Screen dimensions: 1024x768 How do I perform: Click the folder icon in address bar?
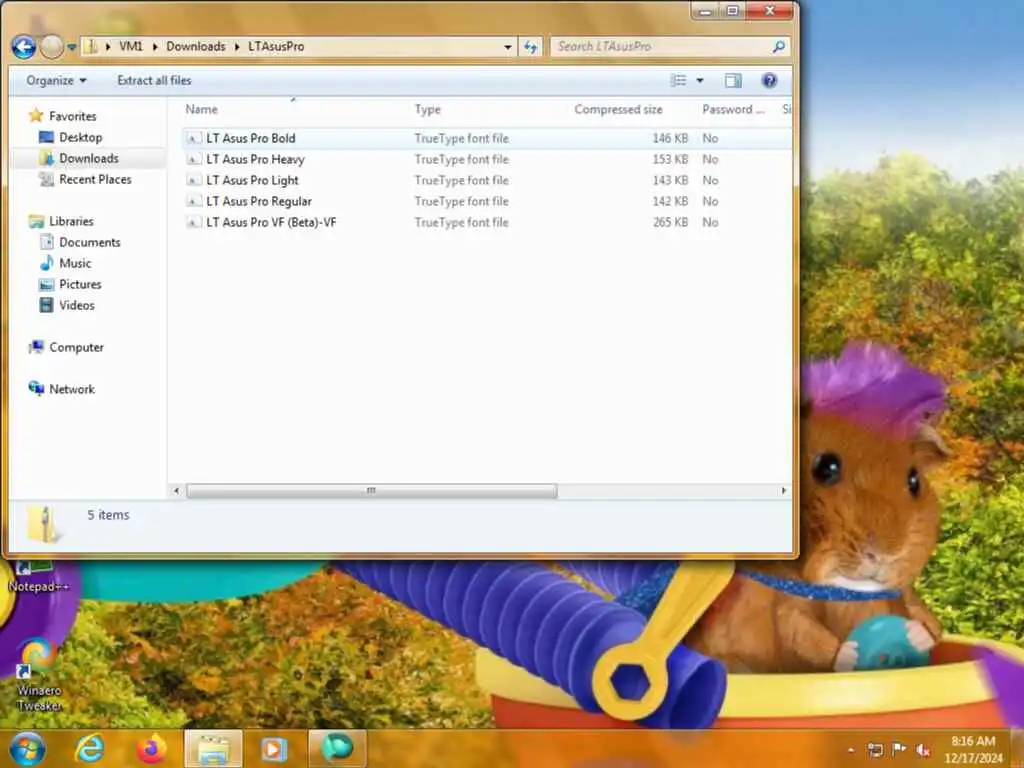coord(91,46)
